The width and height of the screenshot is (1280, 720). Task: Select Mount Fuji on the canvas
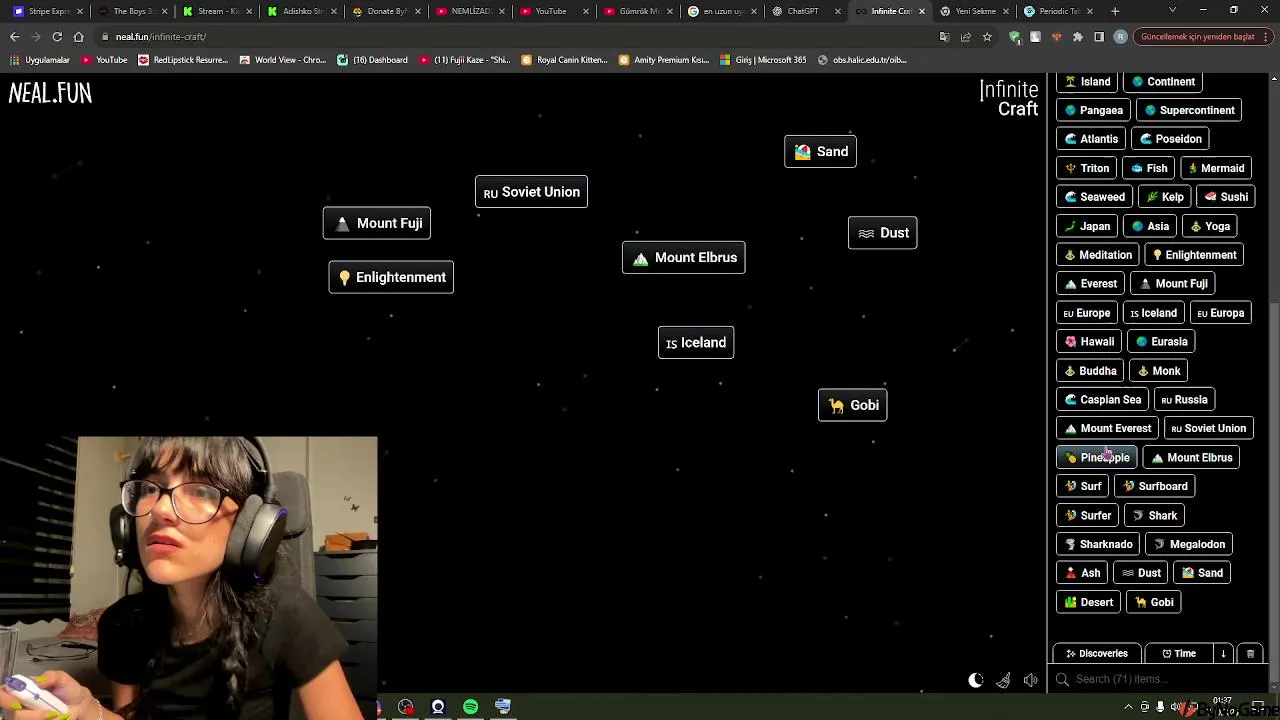[377, 223]
